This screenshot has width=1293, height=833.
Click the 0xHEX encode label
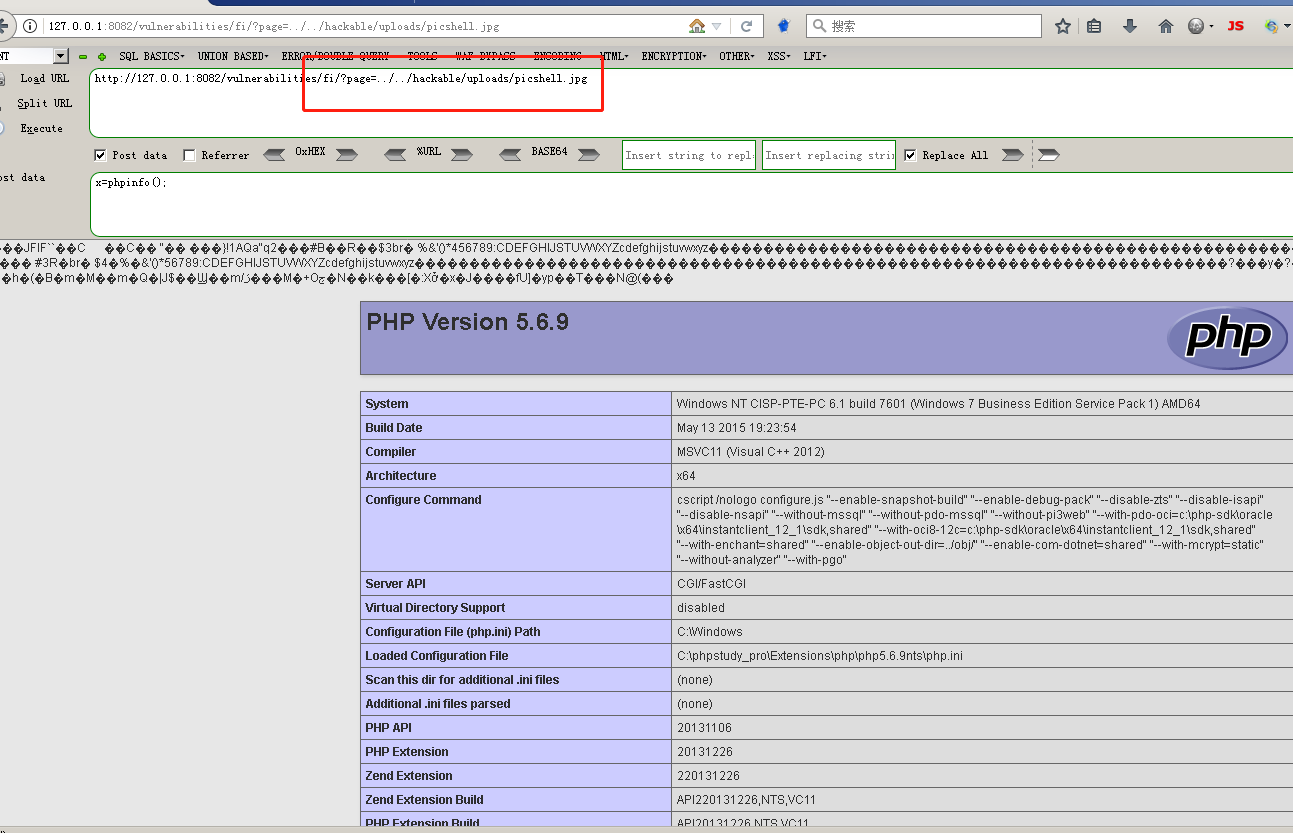tap(310, 152)
